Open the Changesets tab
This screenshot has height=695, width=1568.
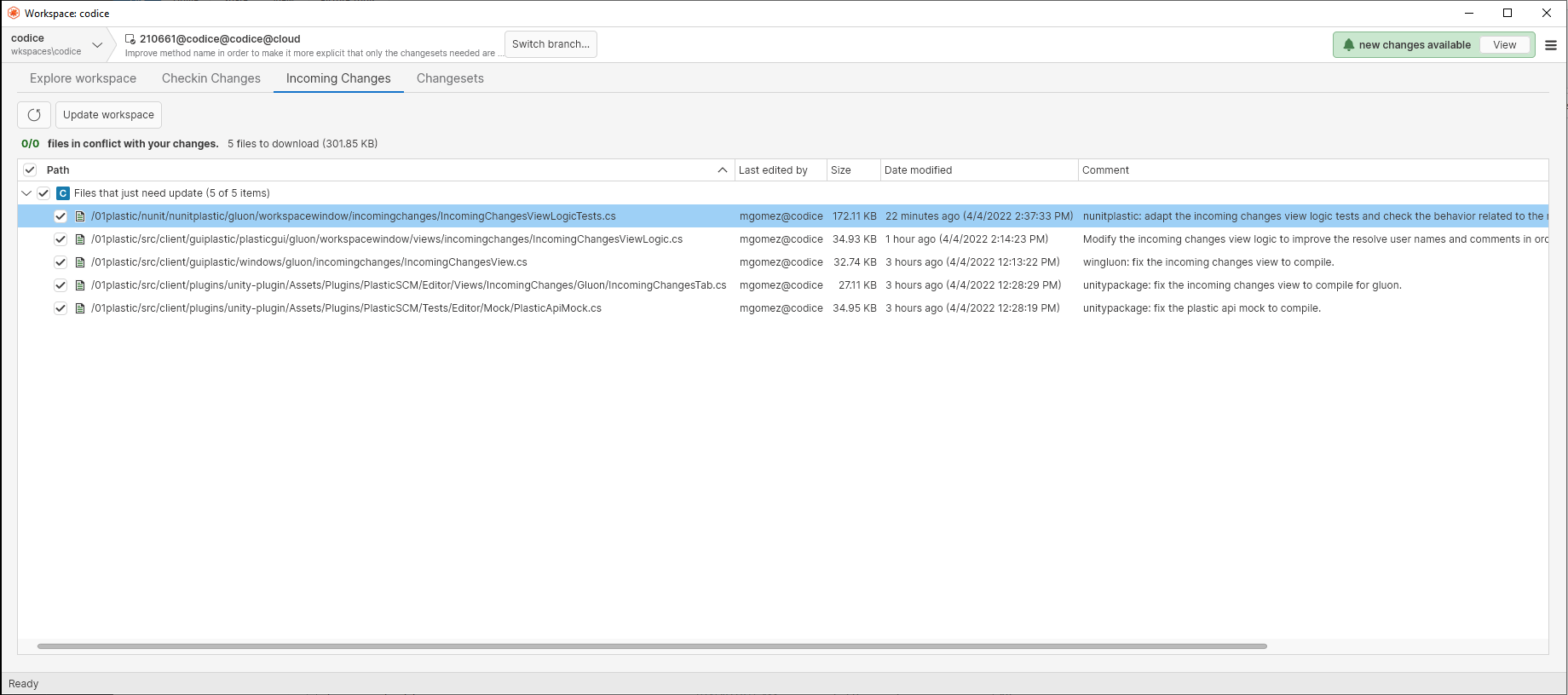(450, 78)
